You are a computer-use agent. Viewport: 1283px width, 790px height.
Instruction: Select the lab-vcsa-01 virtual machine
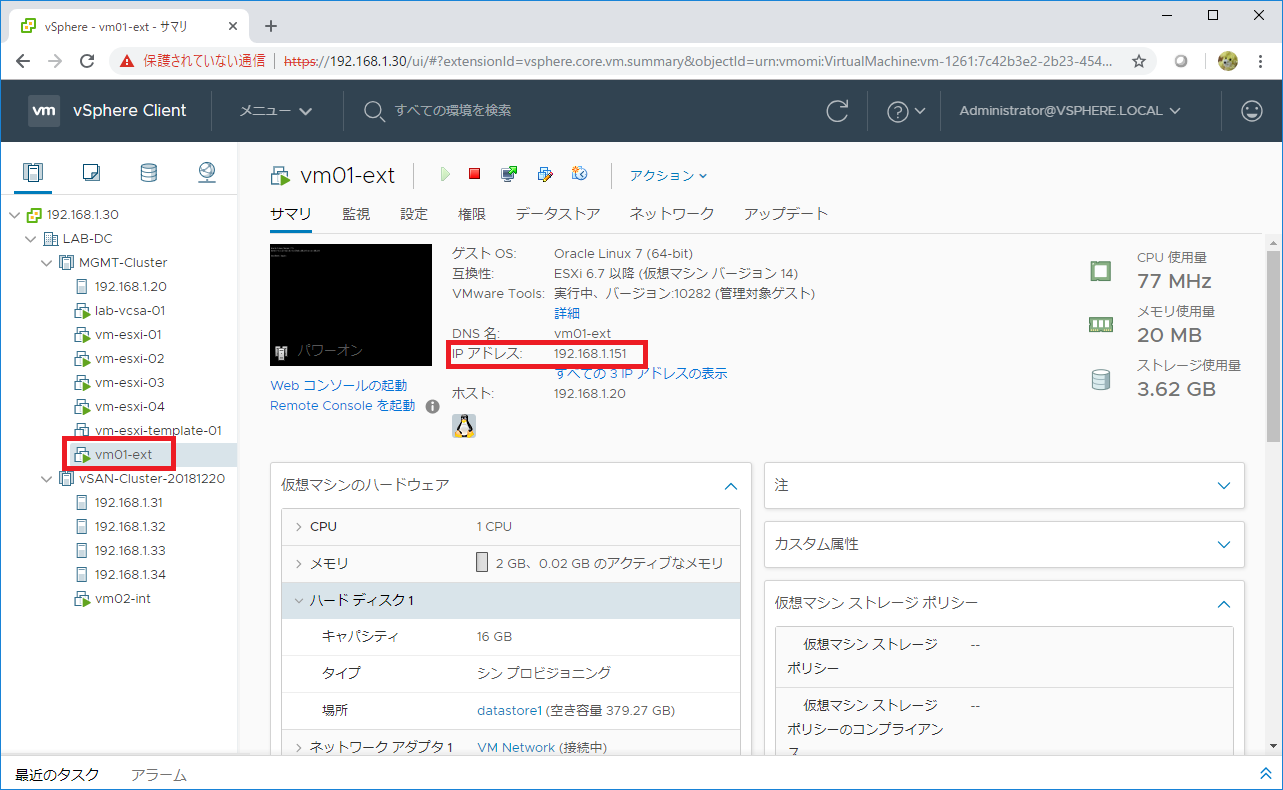click(x=129, y=310)
